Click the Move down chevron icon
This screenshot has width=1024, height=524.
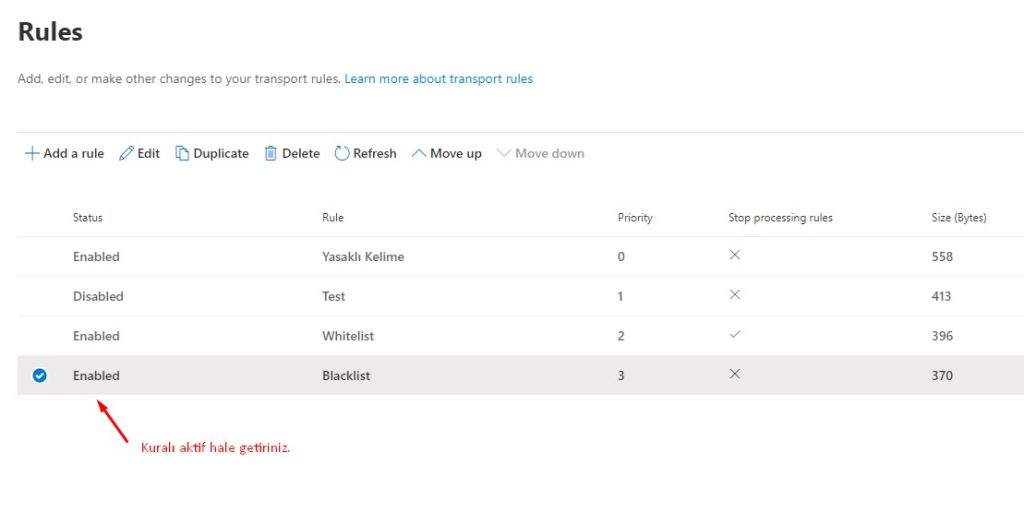point(504,154)
